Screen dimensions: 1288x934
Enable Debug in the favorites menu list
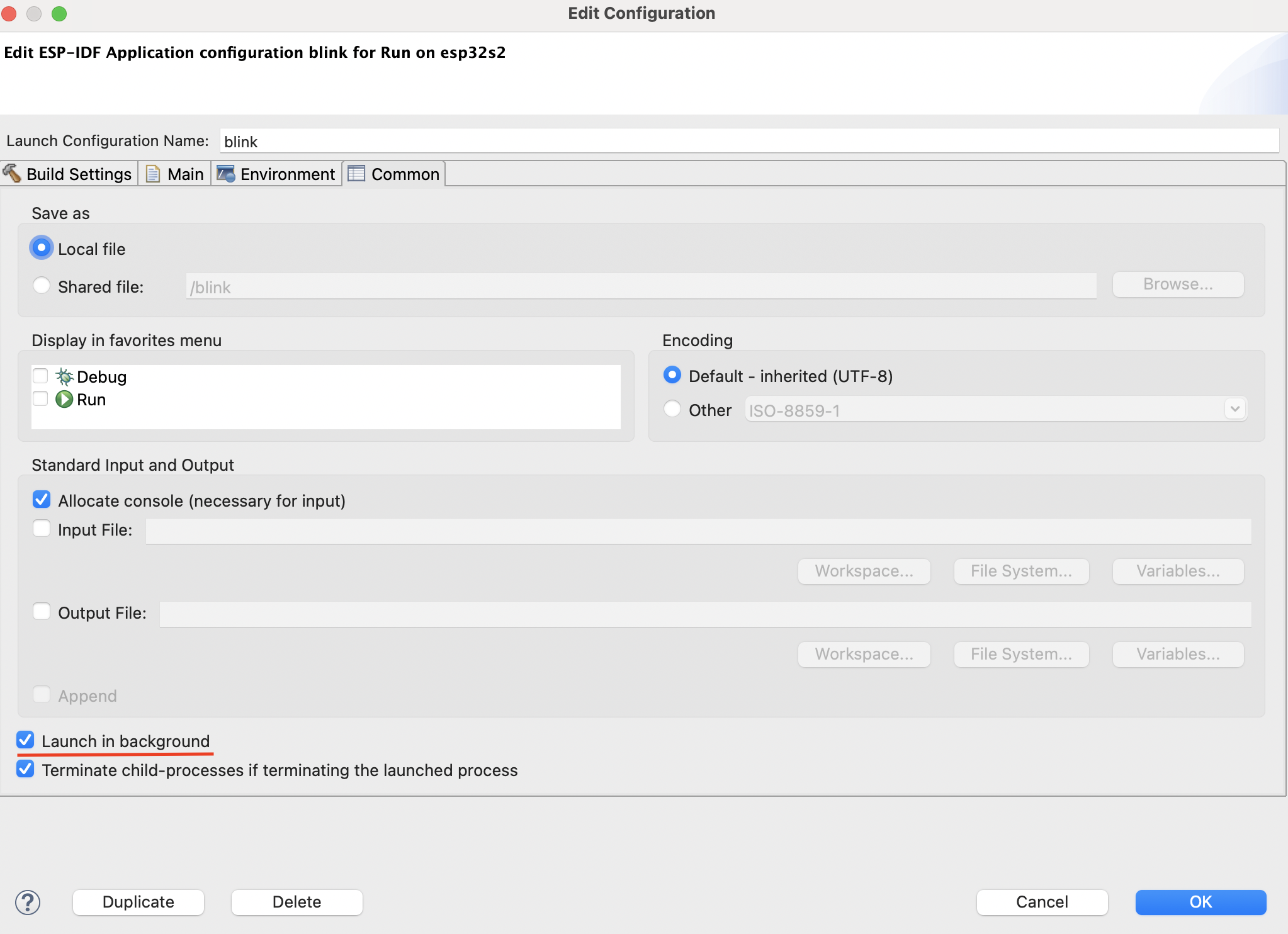coord(40,375)
